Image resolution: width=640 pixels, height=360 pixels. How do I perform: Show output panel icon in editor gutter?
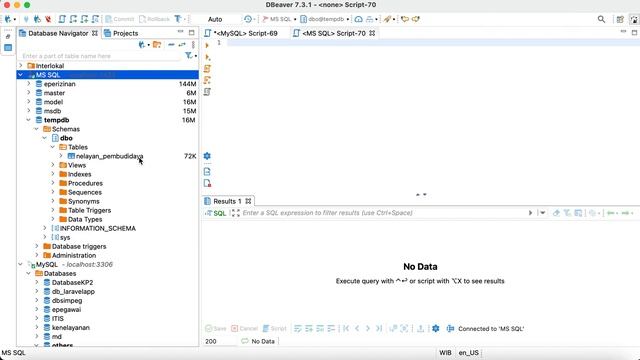tap(207, 171)
